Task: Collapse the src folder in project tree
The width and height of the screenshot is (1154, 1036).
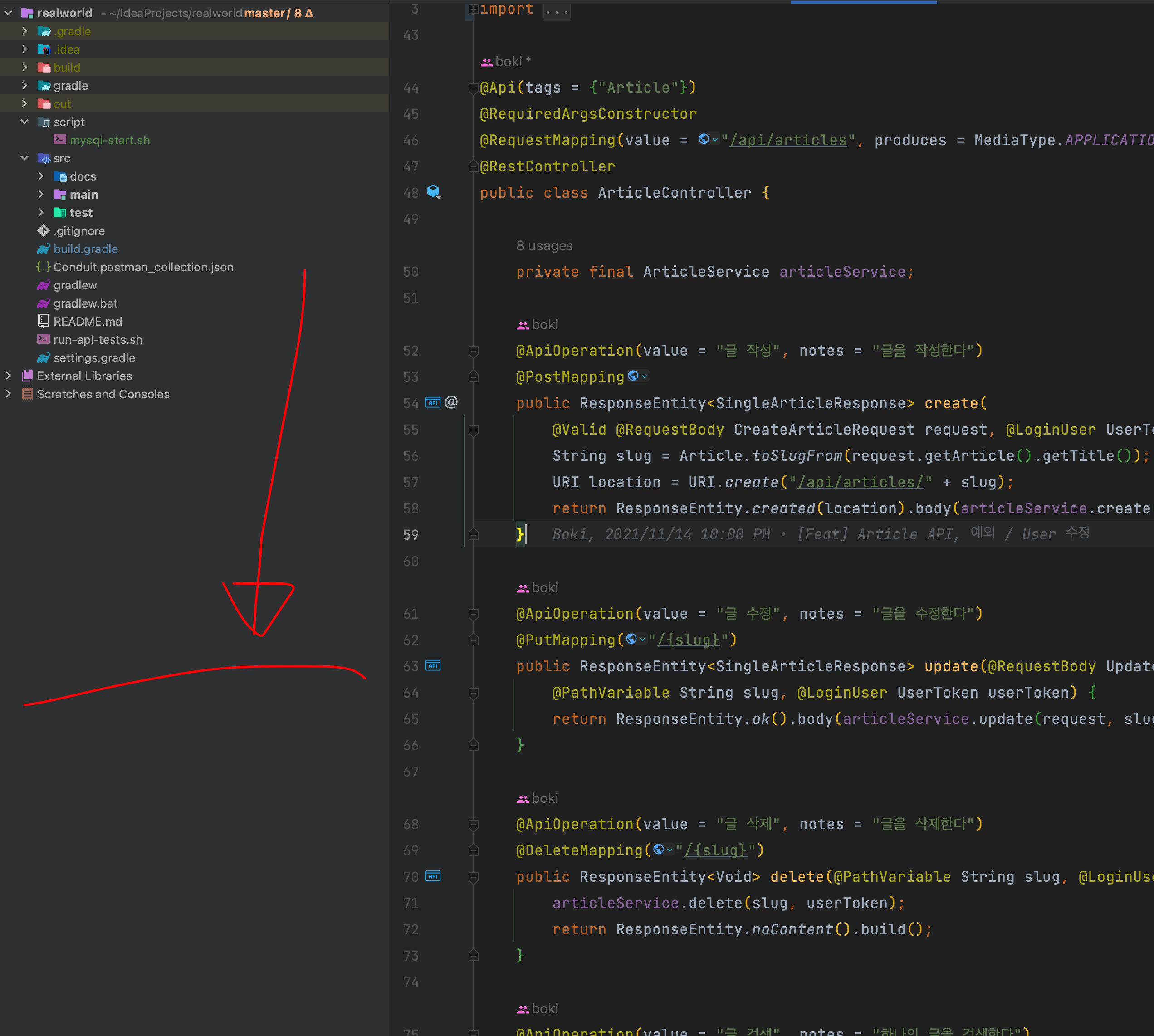Action: click(x=24, y=158)
